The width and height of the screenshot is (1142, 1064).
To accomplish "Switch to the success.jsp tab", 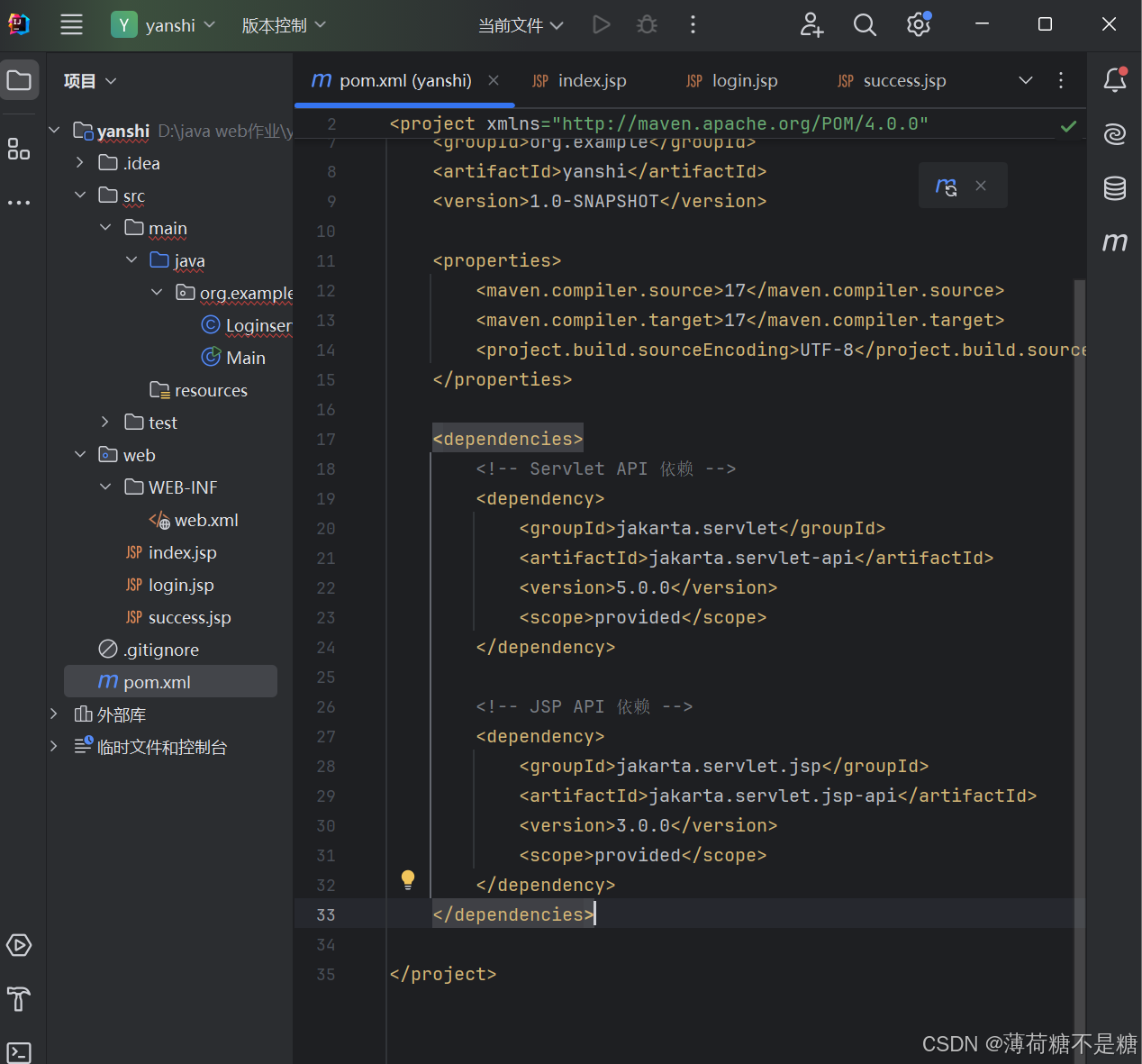I will click(892, 81).
